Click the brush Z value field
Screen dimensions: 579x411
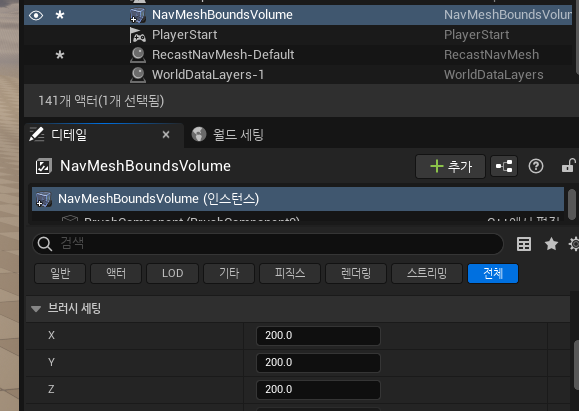(x=318, y=390)
